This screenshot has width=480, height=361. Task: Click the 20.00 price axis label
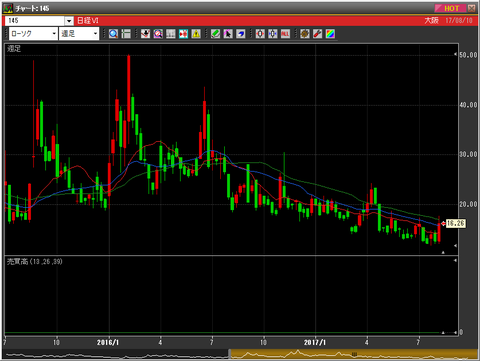468,204
